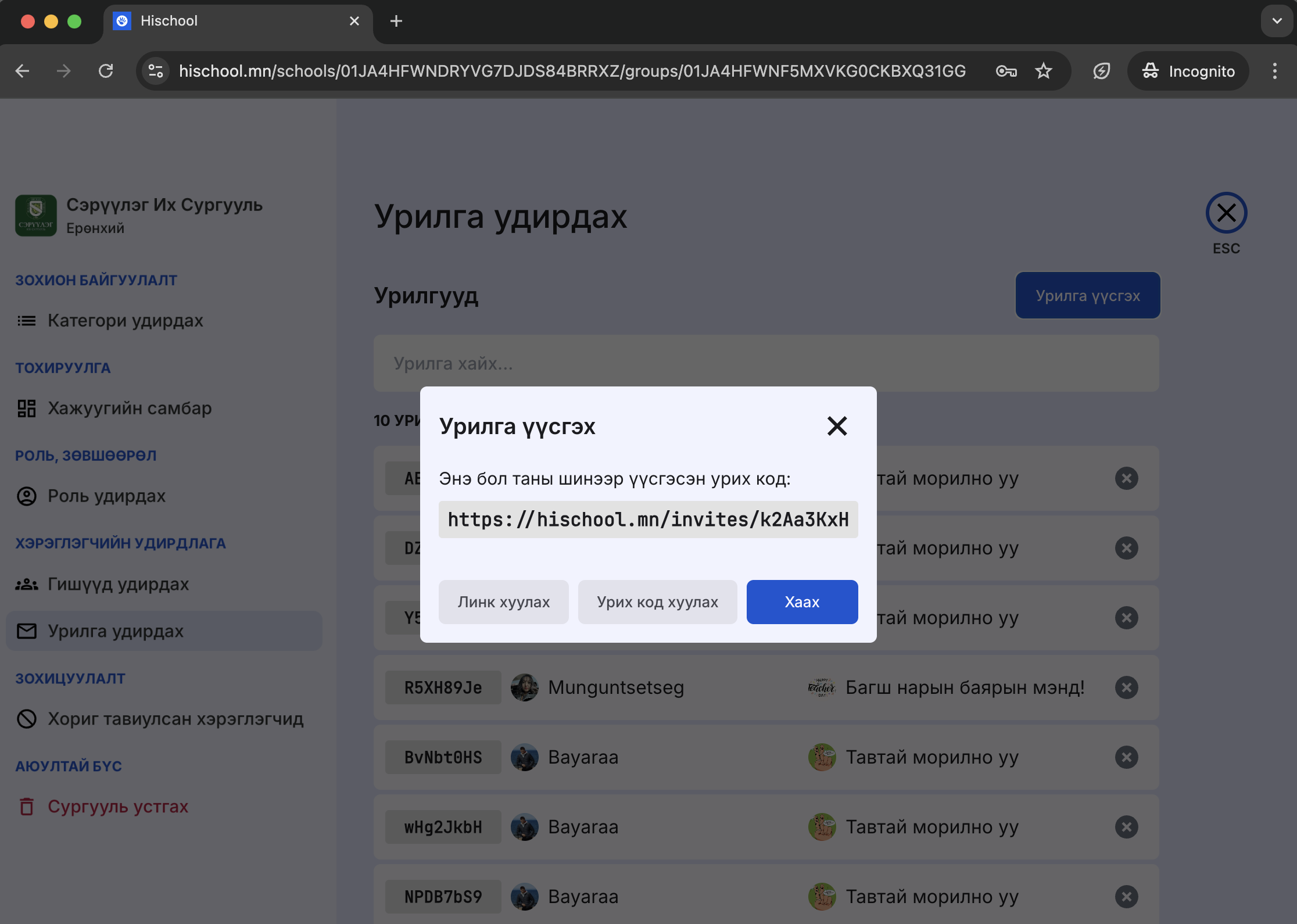Expand the tab search dropdown arrow
Image resolution: width=1297 pixels, height=924 pixels.
click(x=1277, y=21)
